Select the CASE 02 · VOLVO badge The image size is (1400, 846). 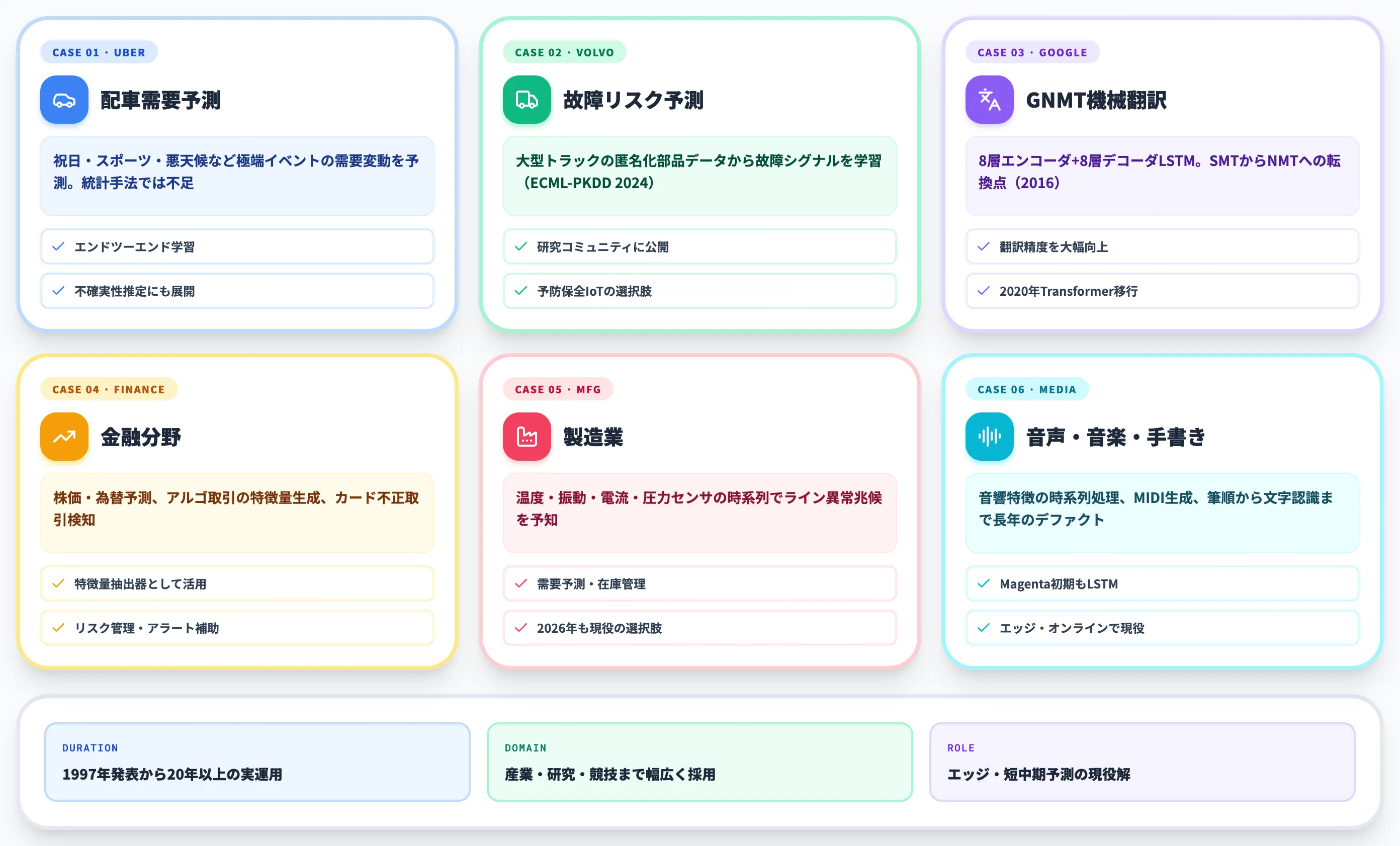[564, 52]
